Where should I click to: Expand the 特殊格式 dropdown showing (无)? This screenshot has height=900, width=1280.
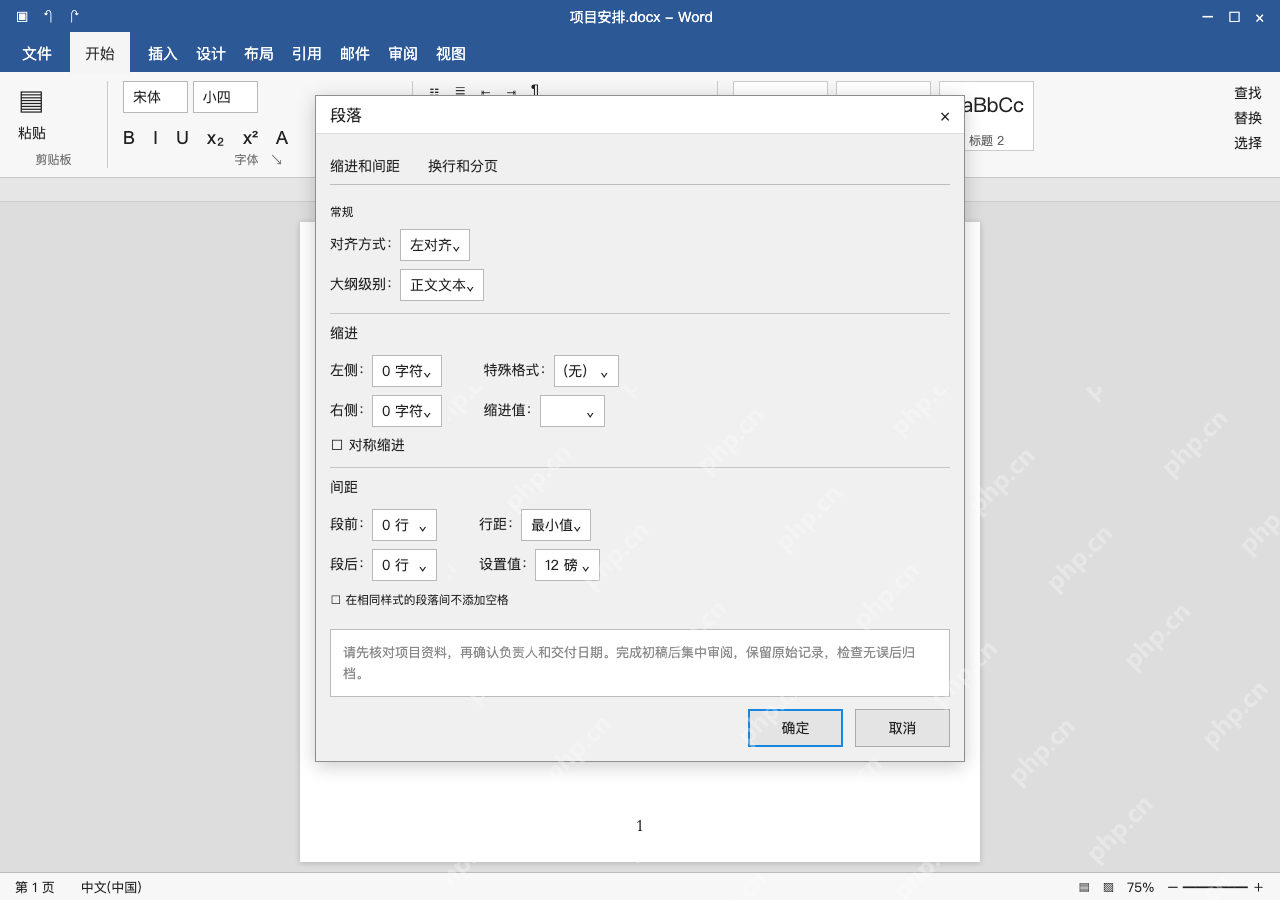586,371
